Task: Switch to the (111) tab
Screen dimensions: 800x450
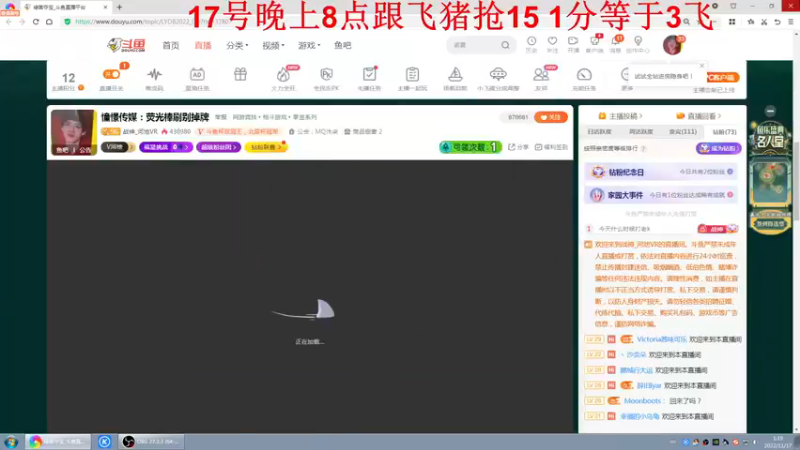Action: coord(683,132)
